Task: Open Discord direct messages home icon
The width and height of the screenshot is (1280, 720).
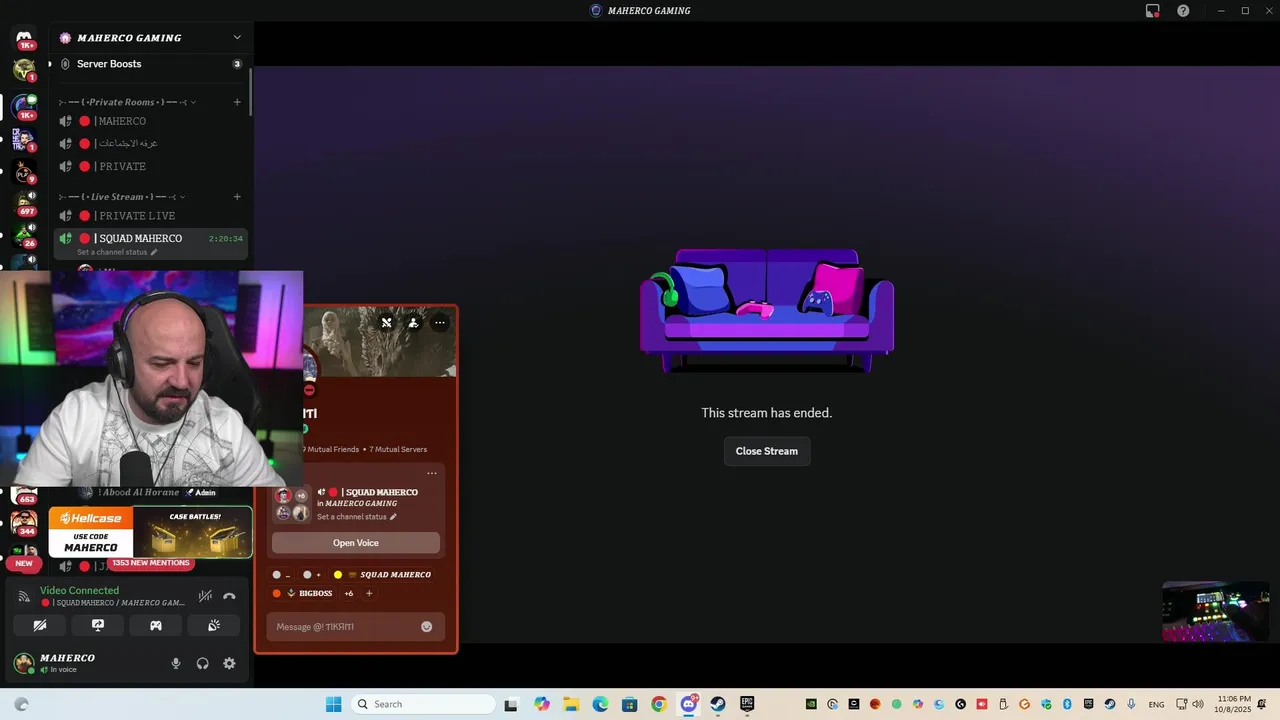Action: (24, 38)
